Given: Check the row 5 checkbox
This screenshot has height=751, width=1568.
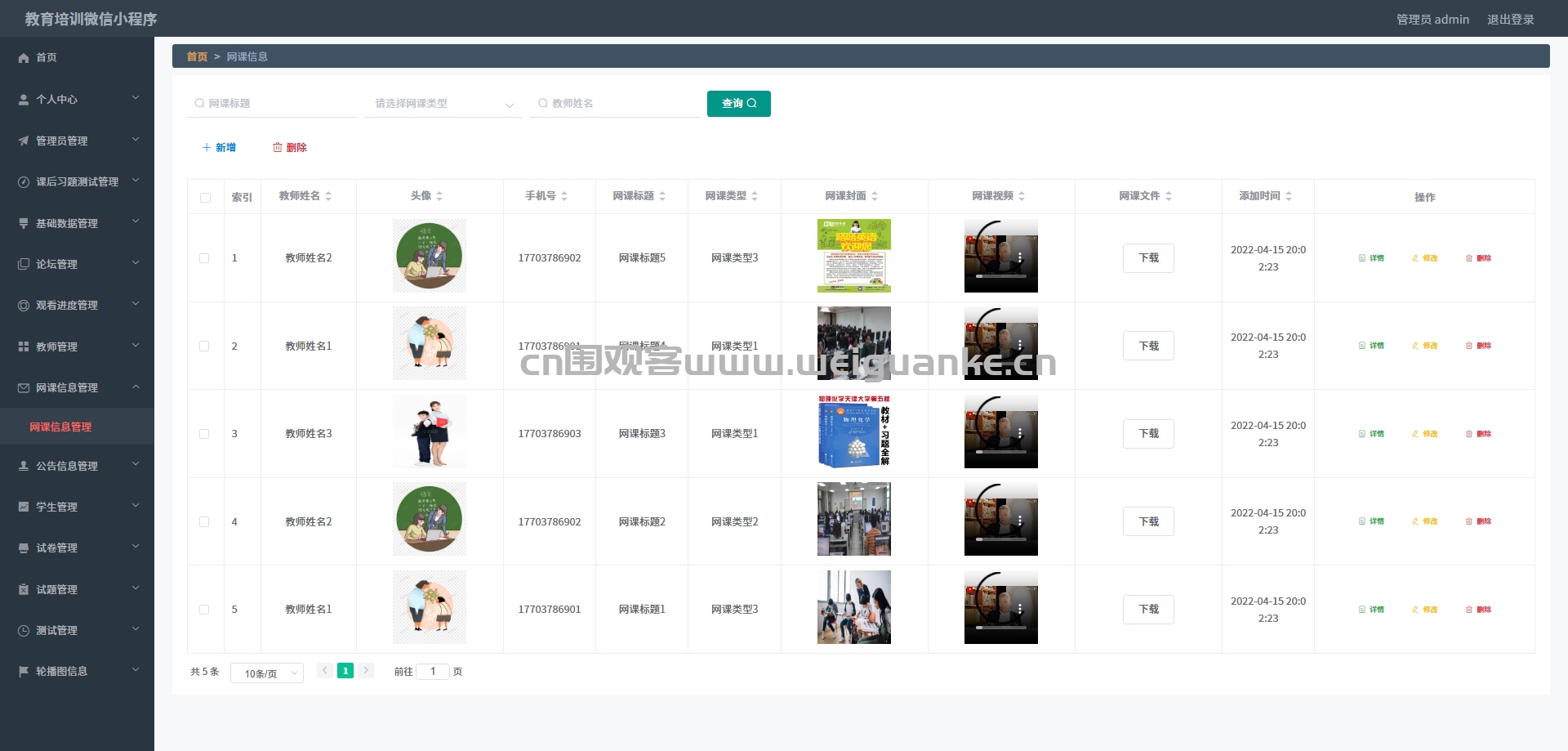Looking at the screenshot, I should coord(204,610).
